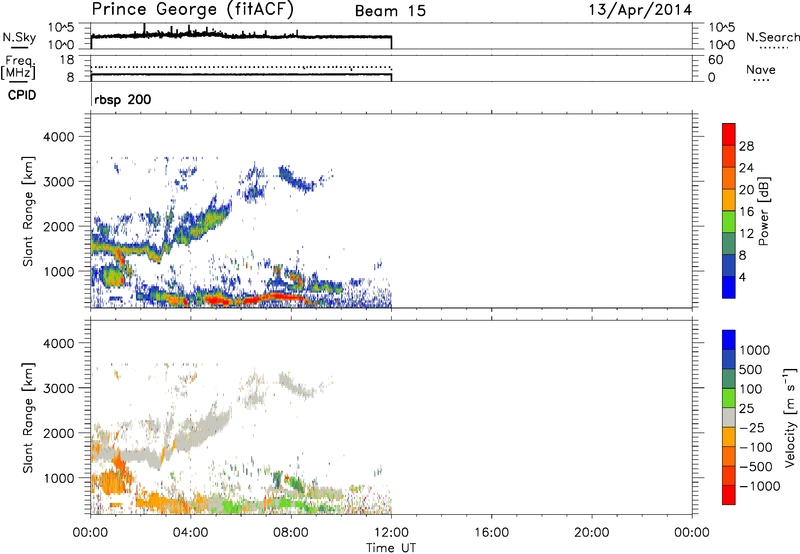
Task: Pick the top blue segment of the velocity colorbar
Action: (729, 340)
